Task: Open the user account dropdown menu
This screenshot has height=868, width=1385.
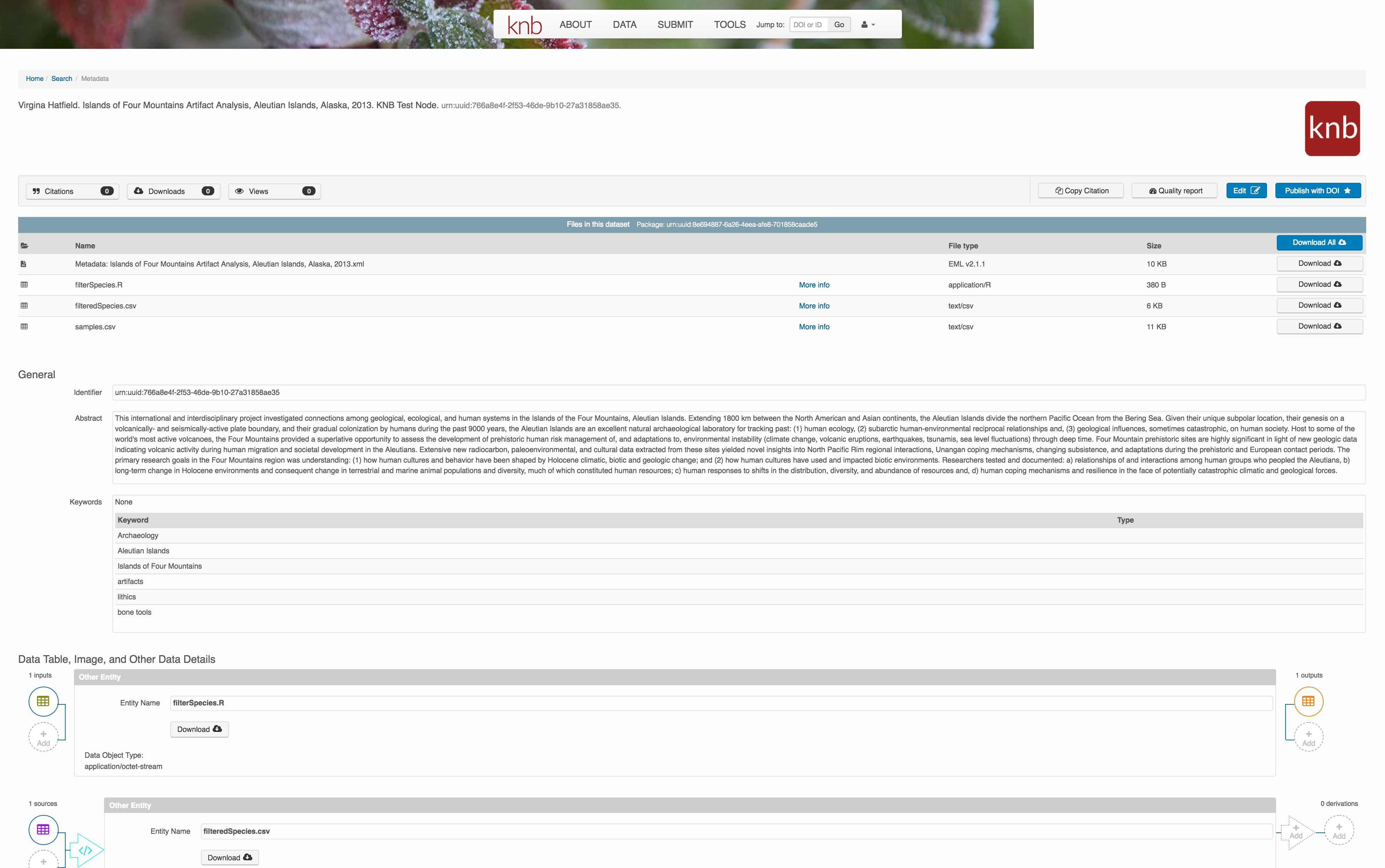Action: pos(868,25)
